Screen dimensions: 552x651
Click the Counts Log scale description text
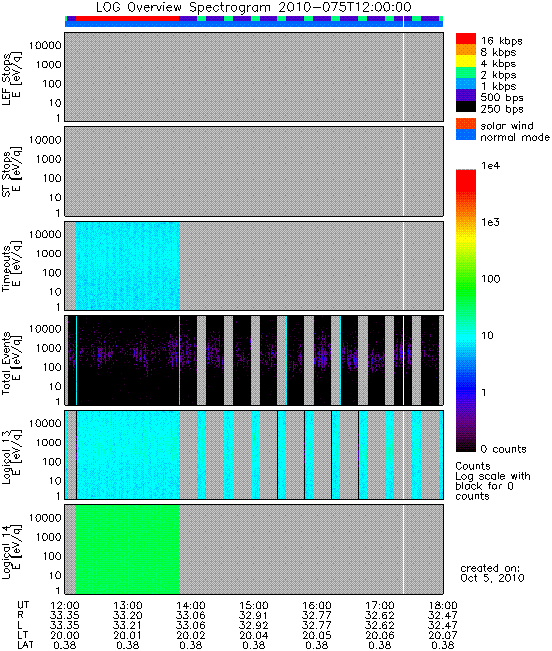tap(493, 481)
